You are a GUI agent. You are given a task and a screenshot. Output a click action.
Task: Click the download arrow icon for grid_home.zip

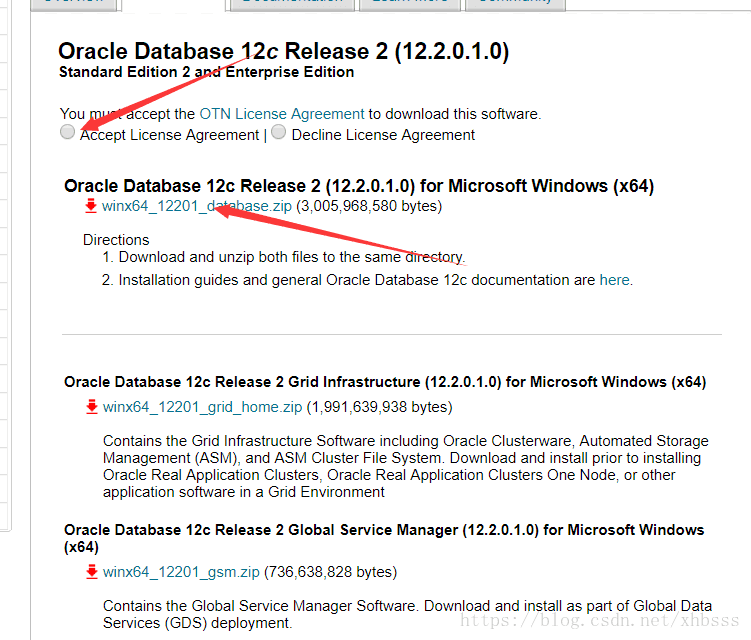tap(91, 407)
